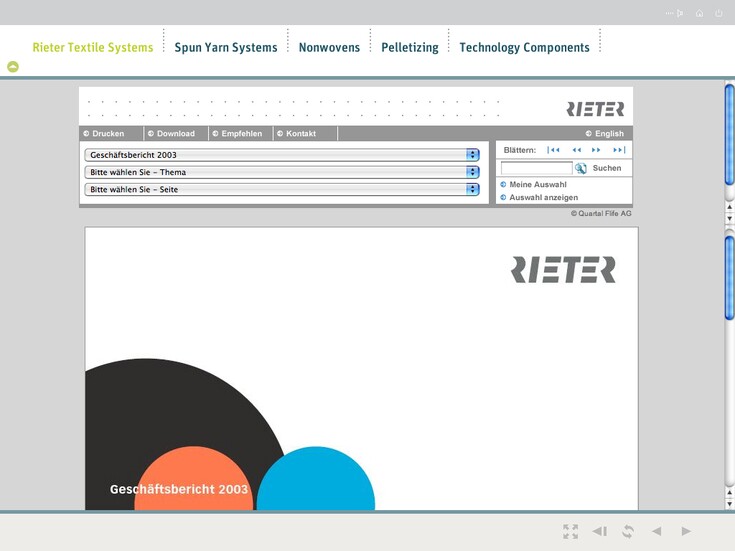
Task: Click the home icon in top bar
Action: 699,13
